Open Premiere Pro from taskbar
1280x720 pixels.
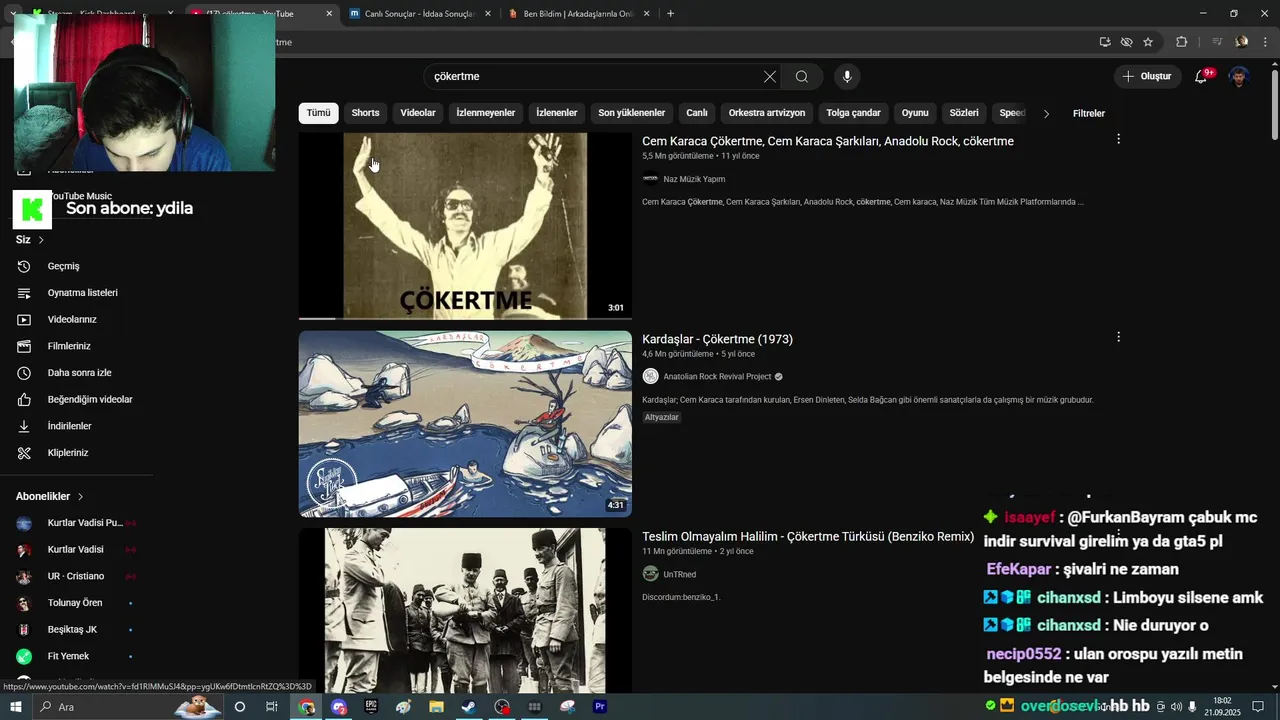600,707
